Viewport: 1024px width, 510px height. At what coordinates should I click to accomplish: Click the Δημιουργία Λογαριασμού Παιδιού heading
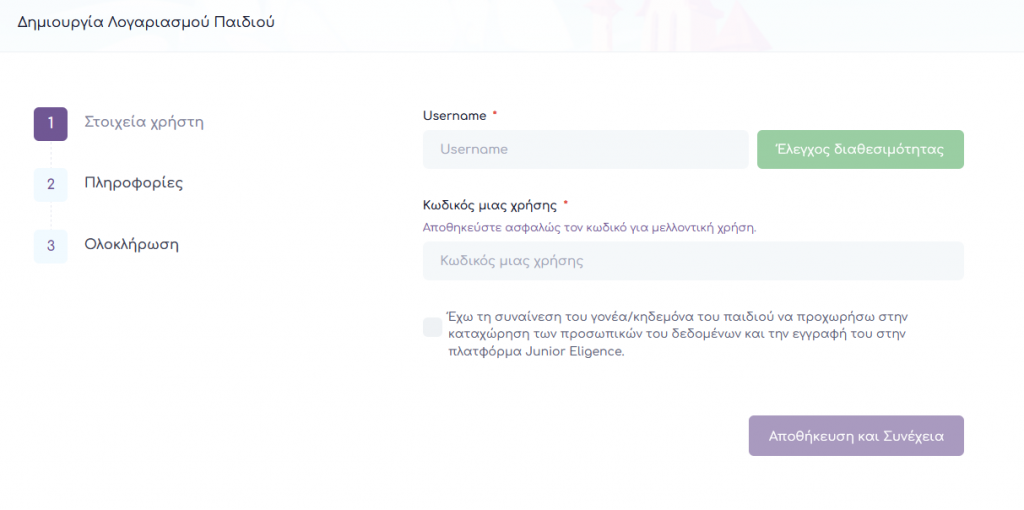tap(146, 21)
